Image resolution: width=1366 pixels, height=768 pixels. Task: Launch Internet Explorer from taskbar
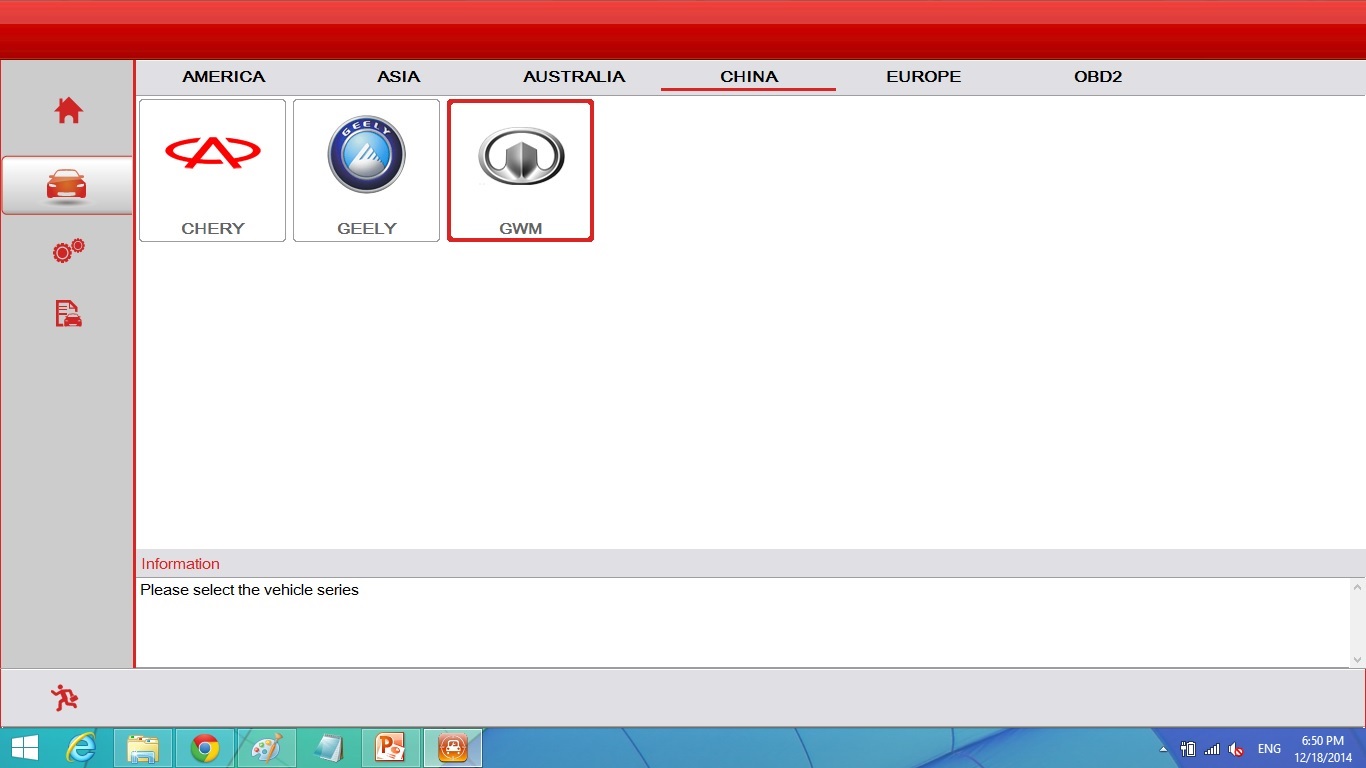(x=81, y=747)
